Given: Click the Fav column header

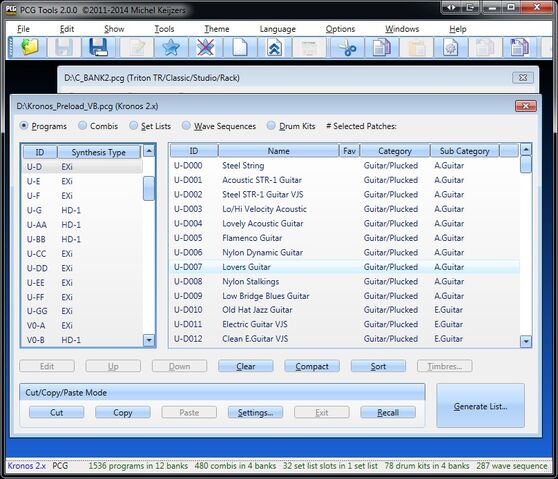Looking at the screenshot, I should [349, 151].
